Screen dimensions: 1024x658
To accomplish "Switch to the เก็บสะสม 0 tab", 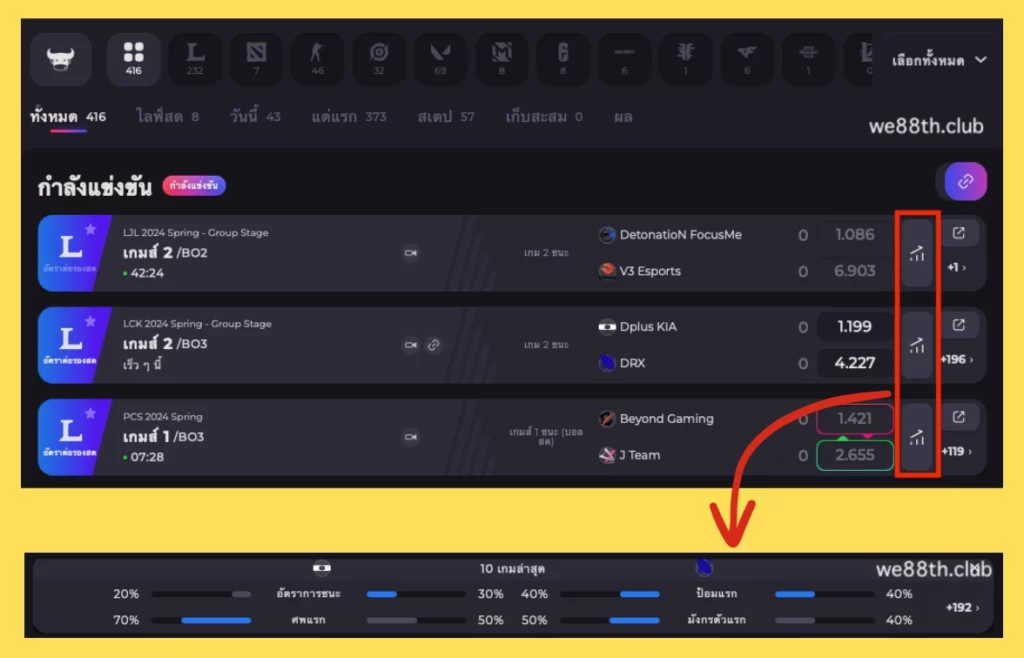I will tap(544, 117).
